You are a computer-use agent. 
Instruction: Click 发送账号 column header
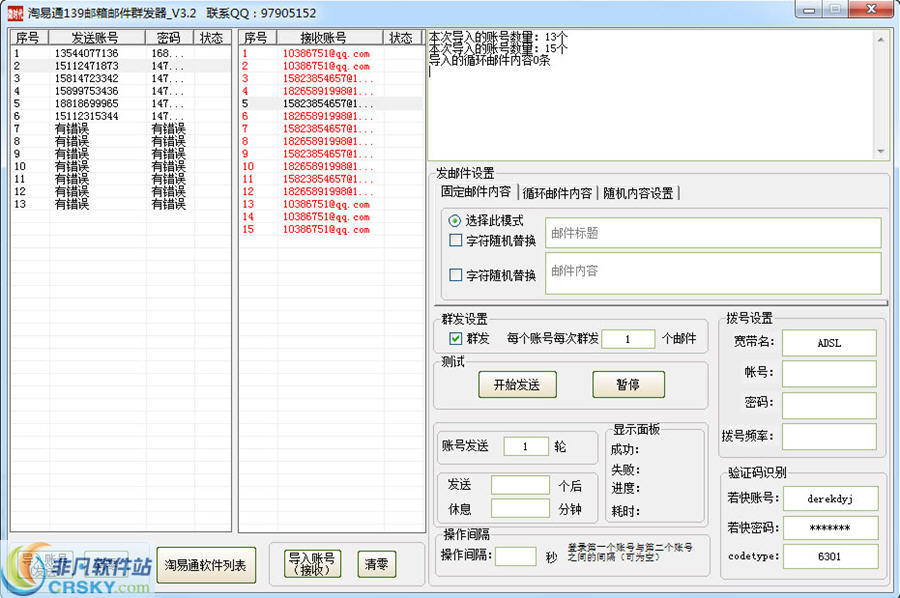pyautogui.click(x=96, y=37)
